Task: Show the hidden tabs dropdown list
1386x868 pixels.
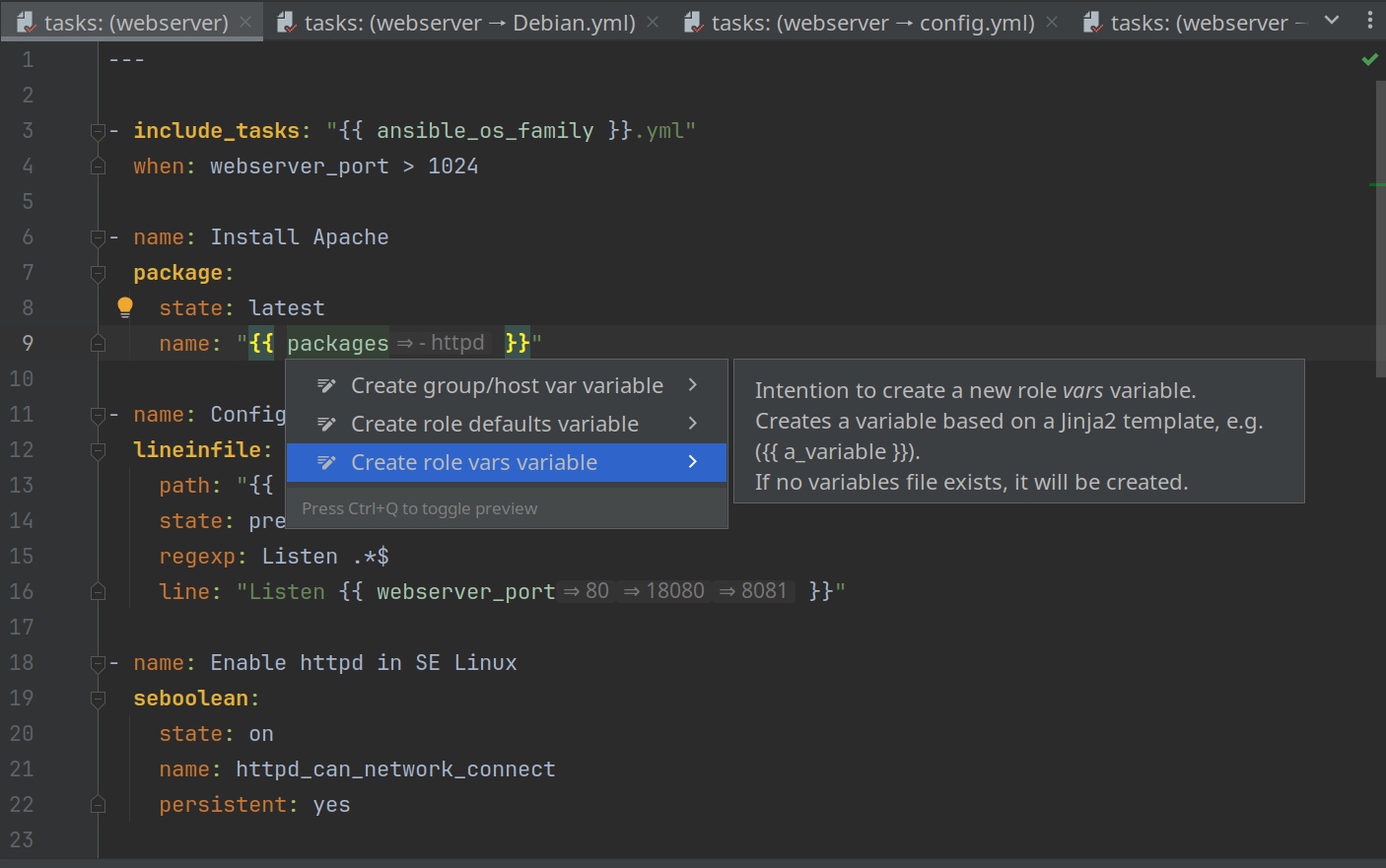Action: 1332,21
